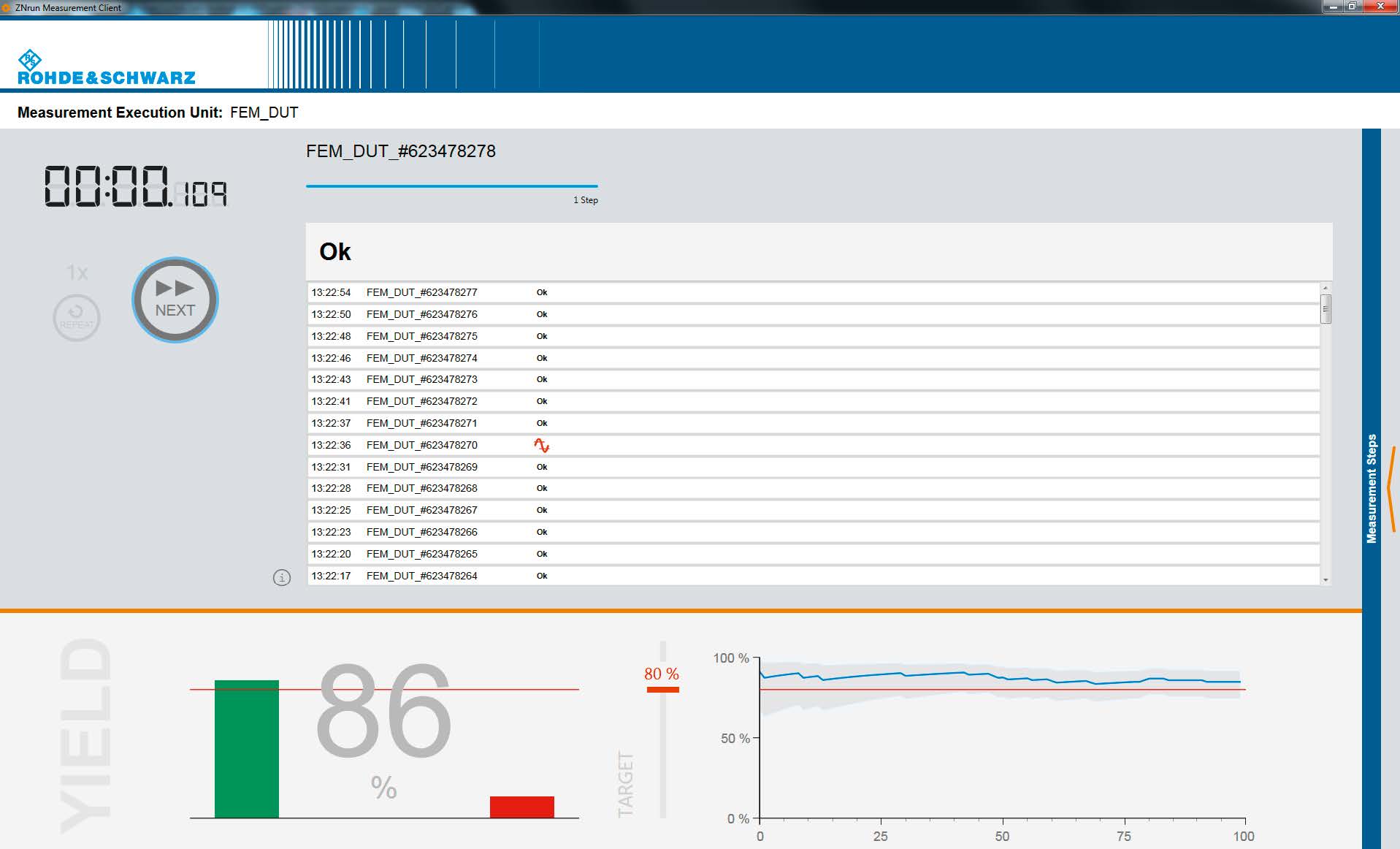Select result row FEM_DUT_#623478273
1400x849 pixels.
[x=421, y=379]
